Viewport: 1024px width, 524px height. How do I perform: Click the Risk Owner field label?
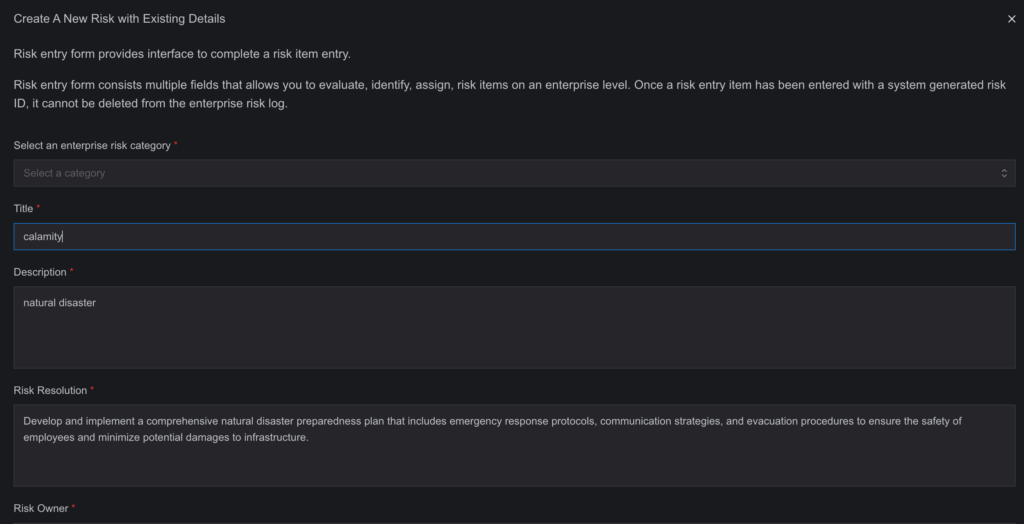coord(40,508)
